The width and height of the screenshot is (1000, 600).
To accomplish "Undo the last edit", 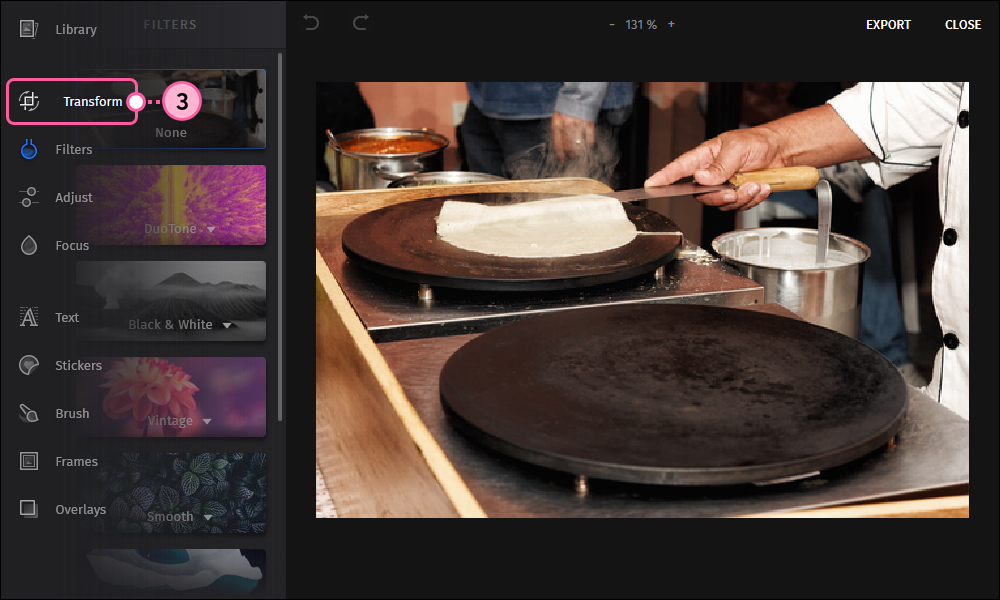I will tap(311, 24).
